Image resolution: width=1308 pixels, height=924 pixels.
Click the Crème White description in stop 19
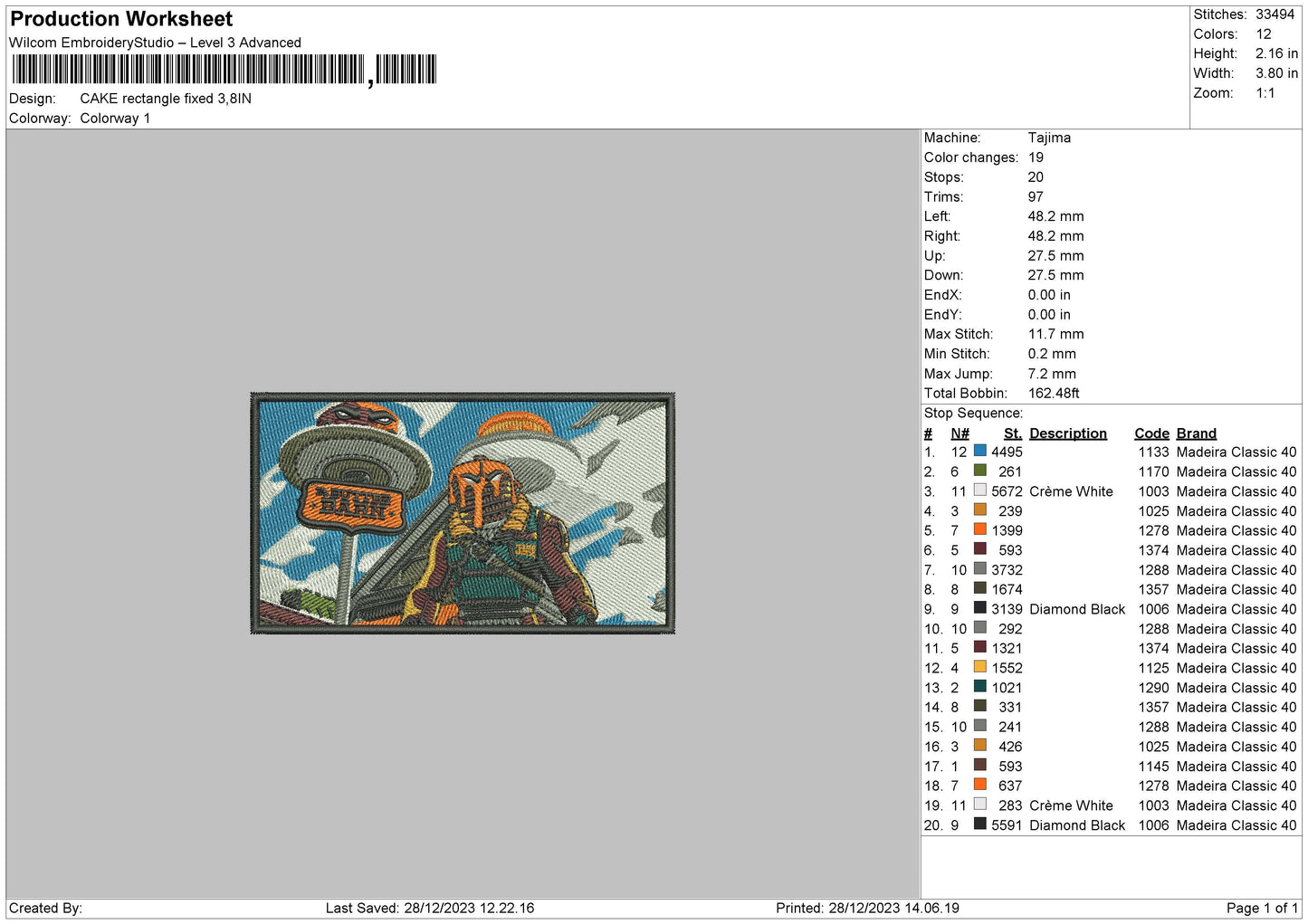pos(1071,805)
